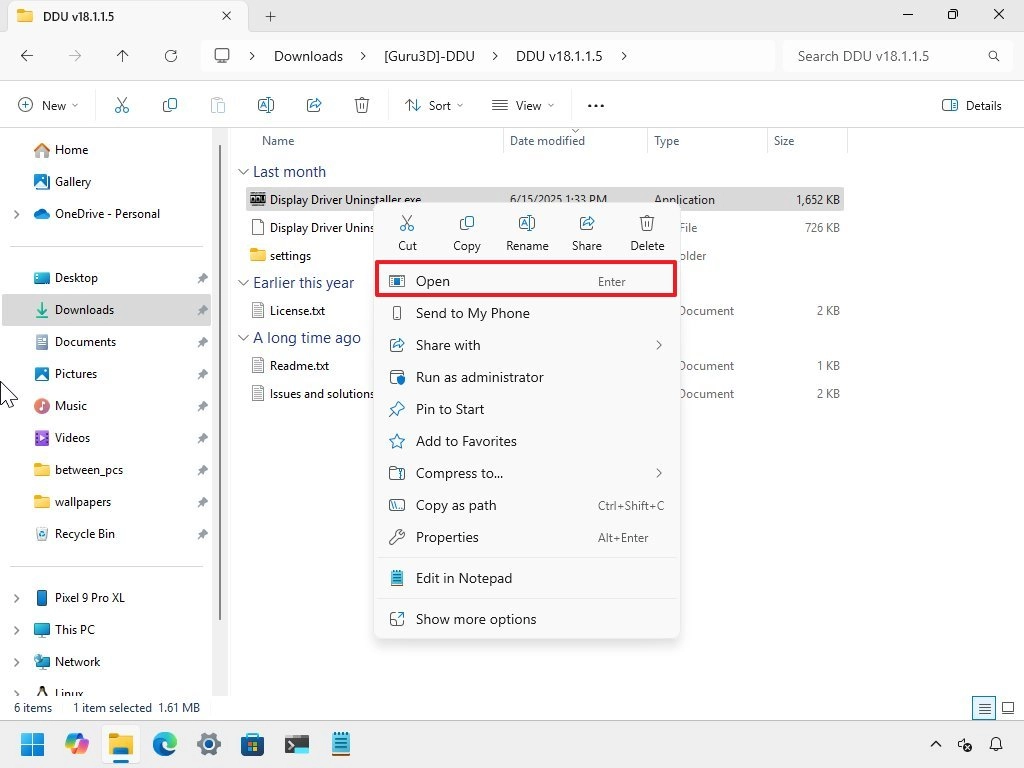The width and height of the screenshot is (1024, 768).
Task: Click DDU v18.1.1.5 breadcrumb
Action: tap(559, 56)
